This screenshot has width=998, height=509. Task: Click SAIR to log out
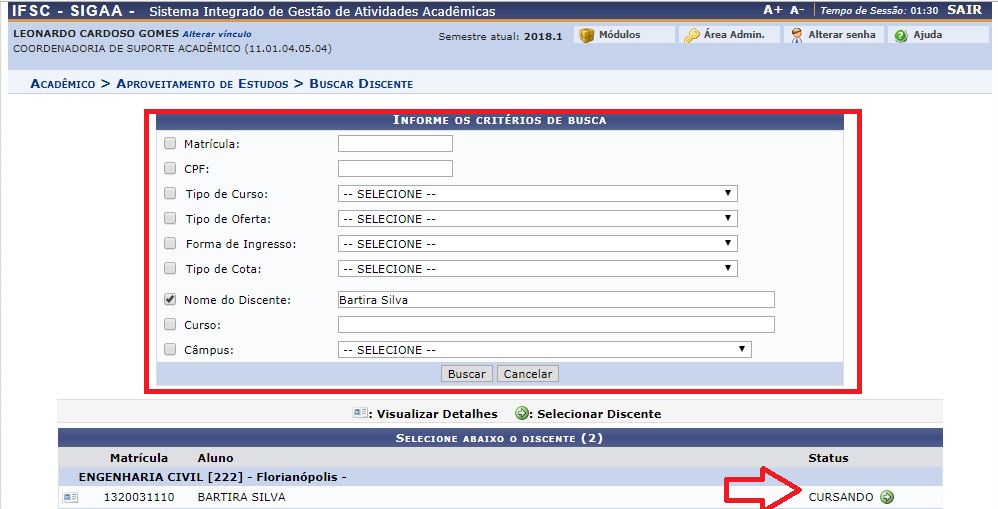pyautogui.click(x=963, y=10)
